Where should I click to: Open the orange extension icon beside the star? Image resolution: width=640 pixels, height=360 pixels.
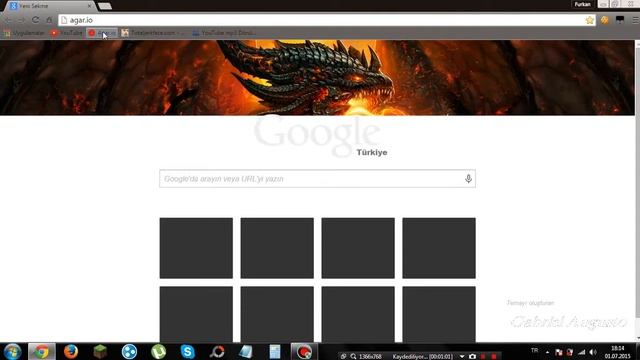[x=604, y=20]
